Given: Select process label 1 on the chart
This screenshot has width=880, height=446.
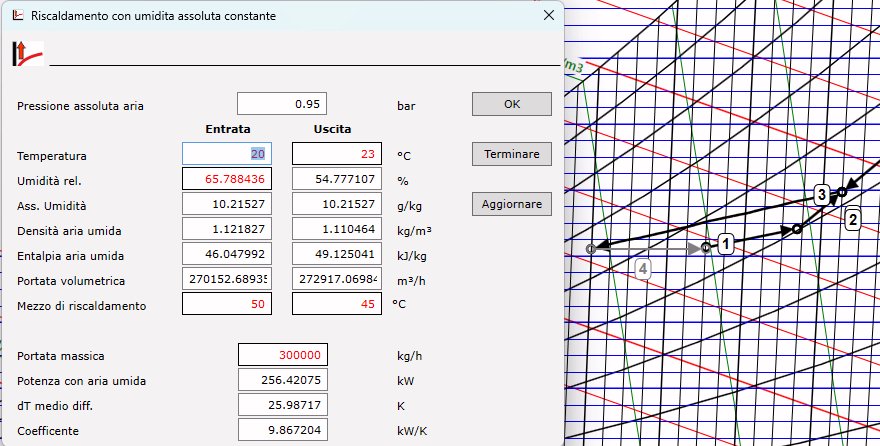Looking at the screenshot, I should pyautogui.click(x=726, y=243).
